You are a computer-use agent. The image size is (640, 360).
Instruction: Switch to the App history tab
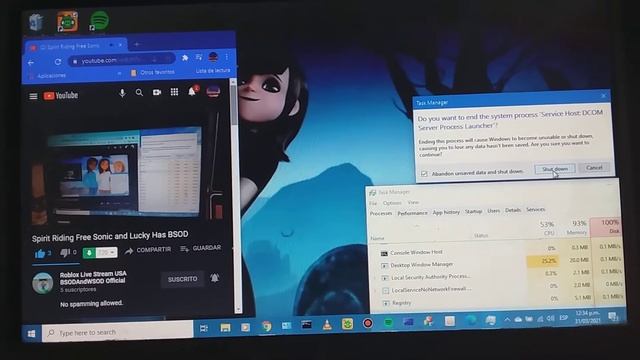(x=446, y=212)
